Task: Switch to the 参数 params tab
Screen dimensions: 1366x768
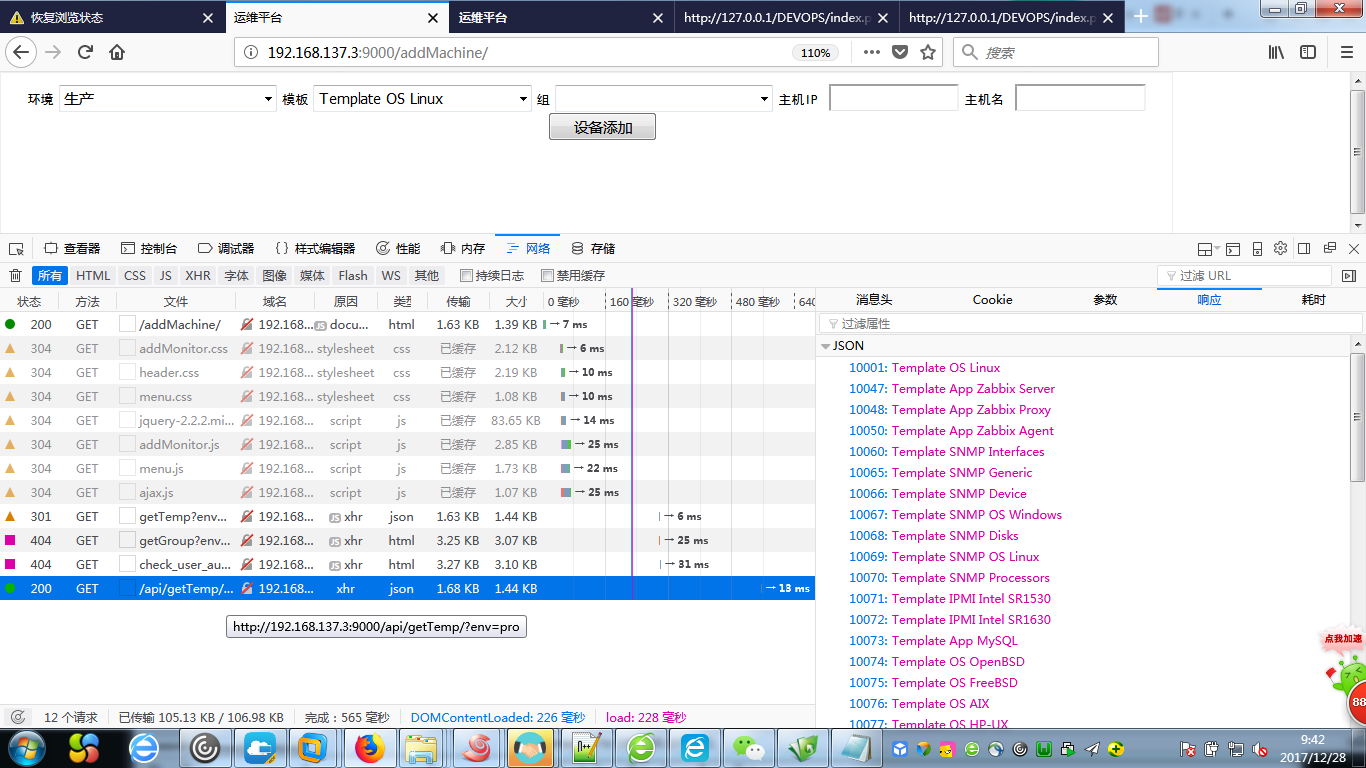Action: (x=1105, y=300)
